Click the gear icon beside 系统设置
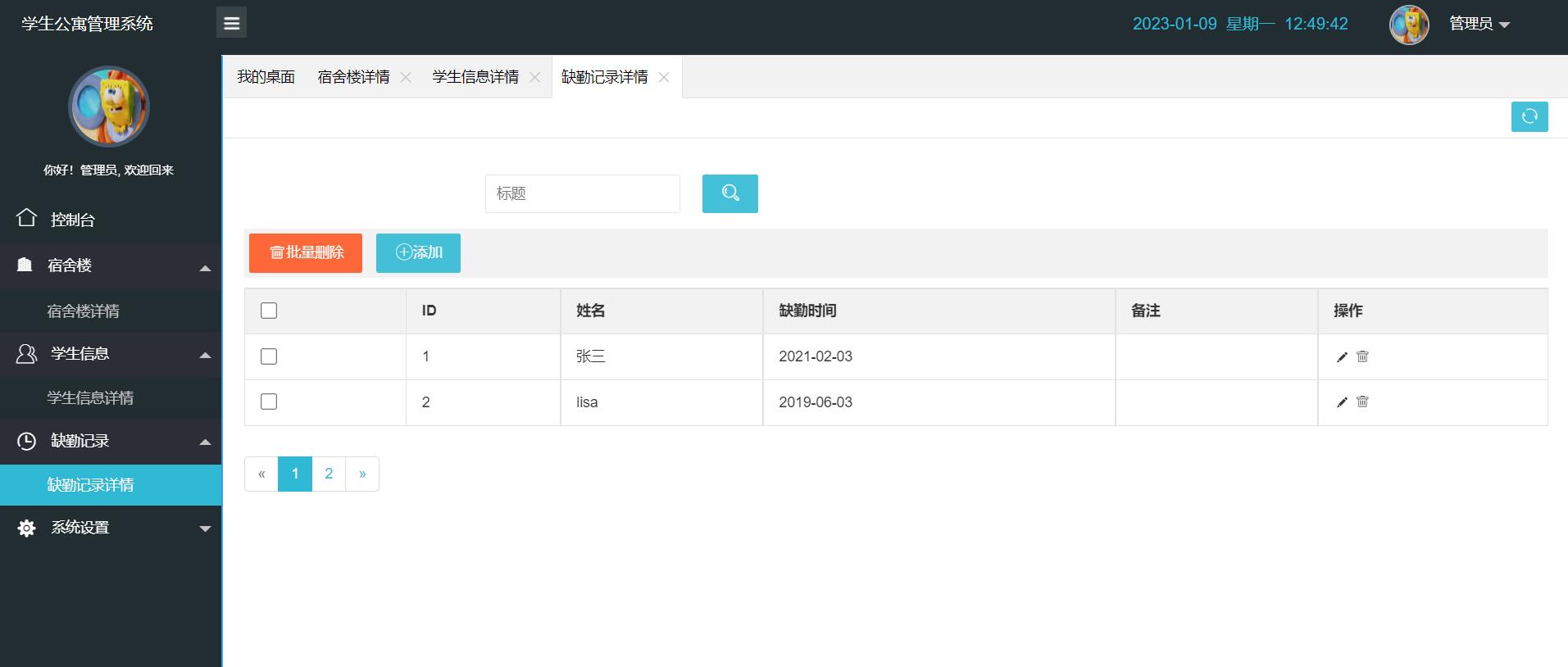Viewport: 1568px width, 667px height. 27,528
